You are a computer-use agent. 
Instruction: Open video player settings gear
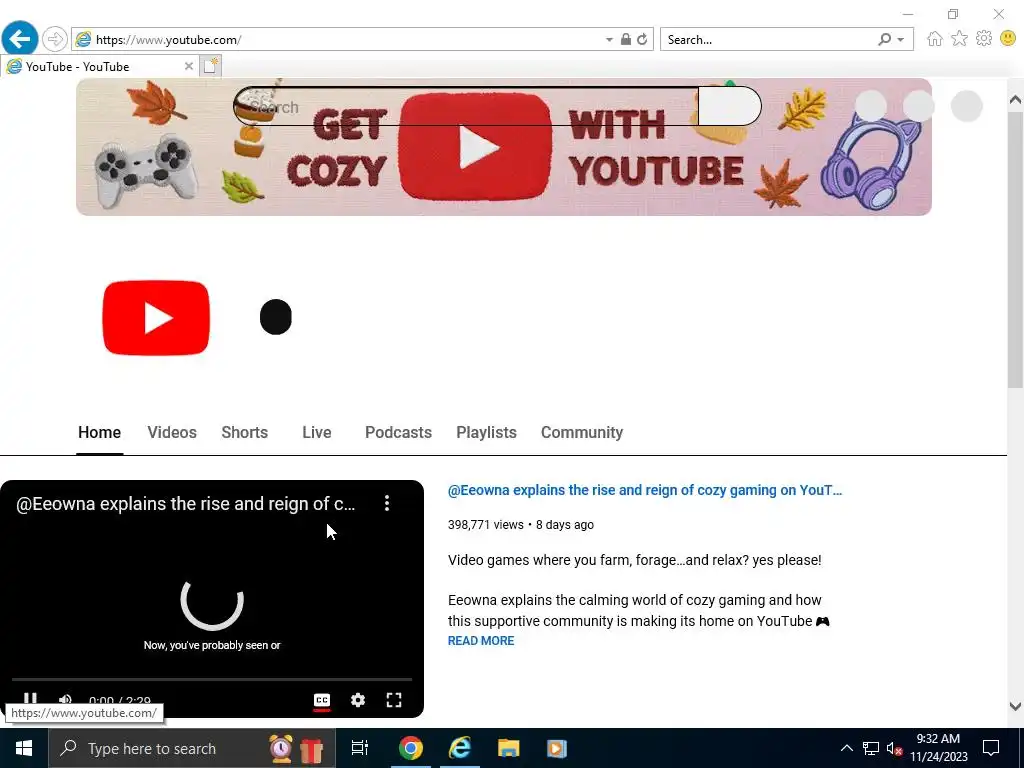[x=358, y=700]
